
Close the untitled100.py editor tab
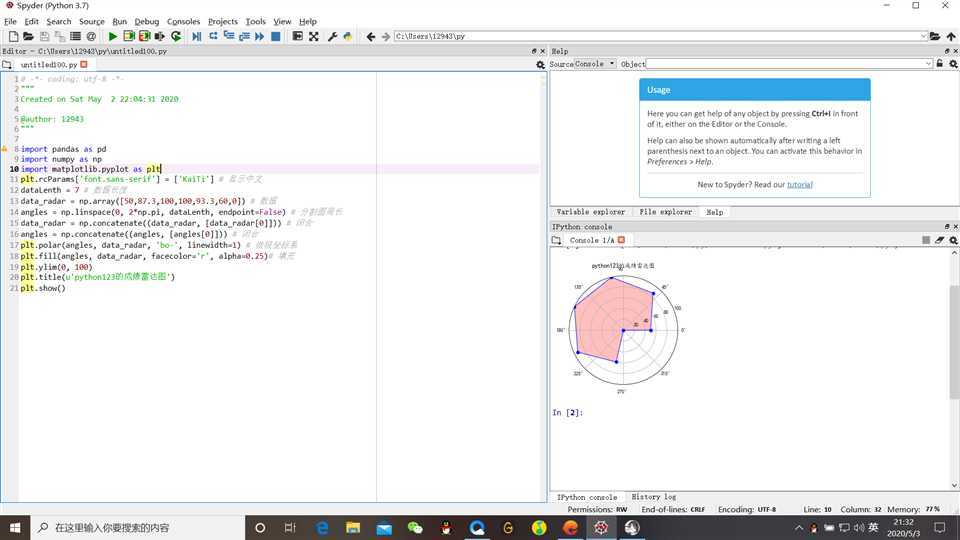[x=84, y=64]
